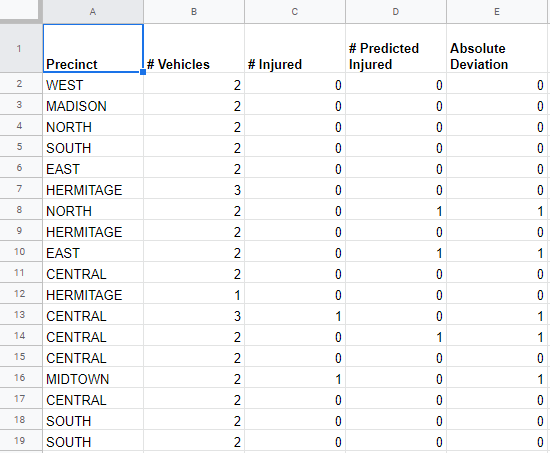This screenshot has width=550, height=453.
Task: Click vehicles value 3 in row 7
Action: pyautogui.click(x=194, y=189)
